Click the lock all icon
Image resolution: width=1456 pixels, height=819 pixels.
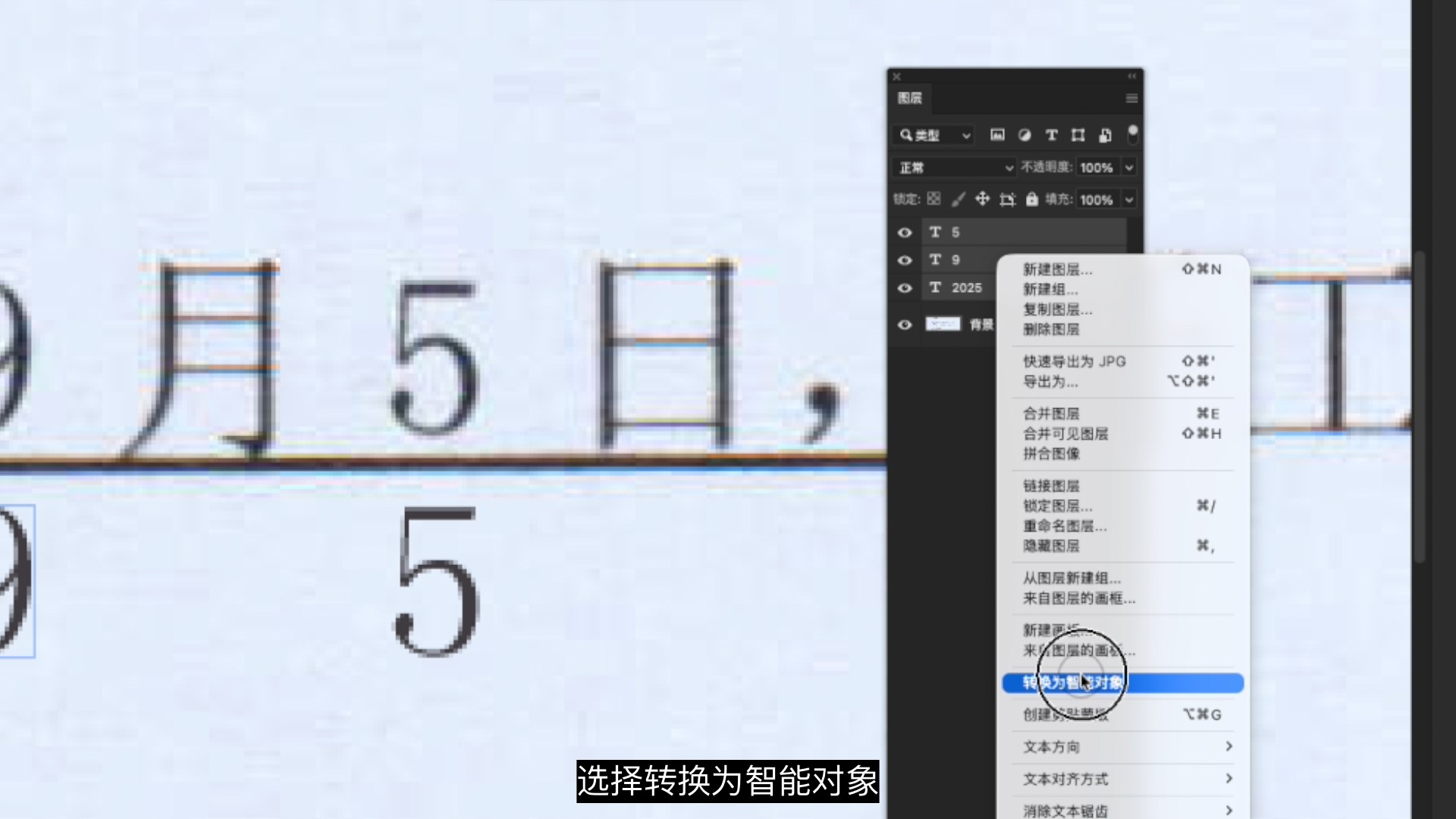coord(1032,199)
